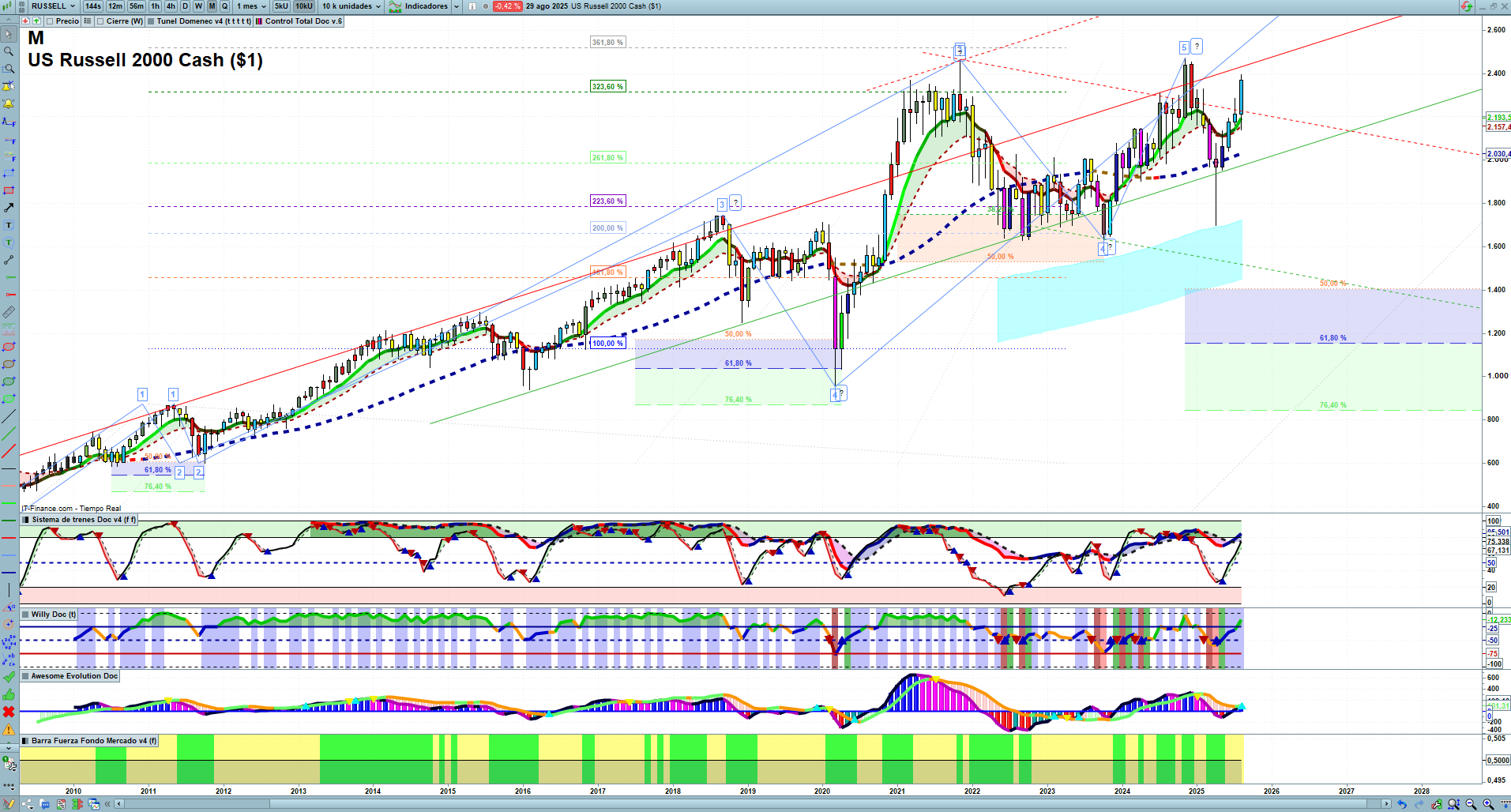Collapse the toolbar with the up chevron
Image resolution: width=1511 pixels, height=812 pixels.
[x=9, y=21]
